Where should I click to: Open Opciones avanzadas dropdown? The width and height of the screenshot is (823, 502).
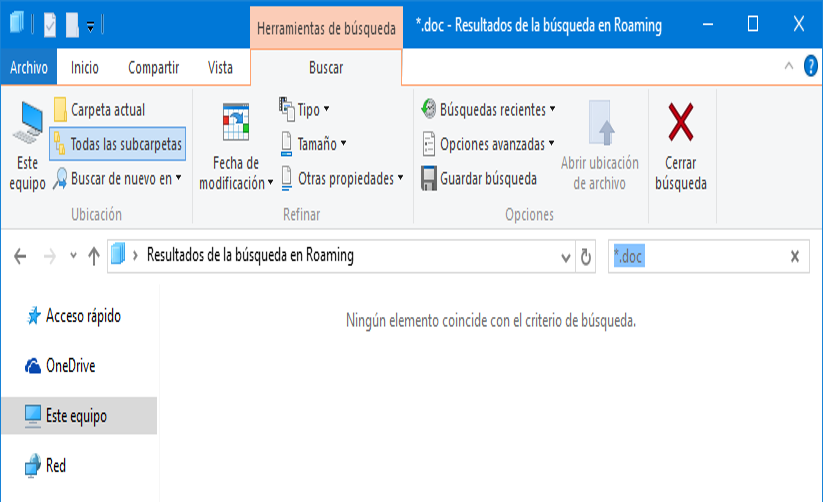coord(488,144)
